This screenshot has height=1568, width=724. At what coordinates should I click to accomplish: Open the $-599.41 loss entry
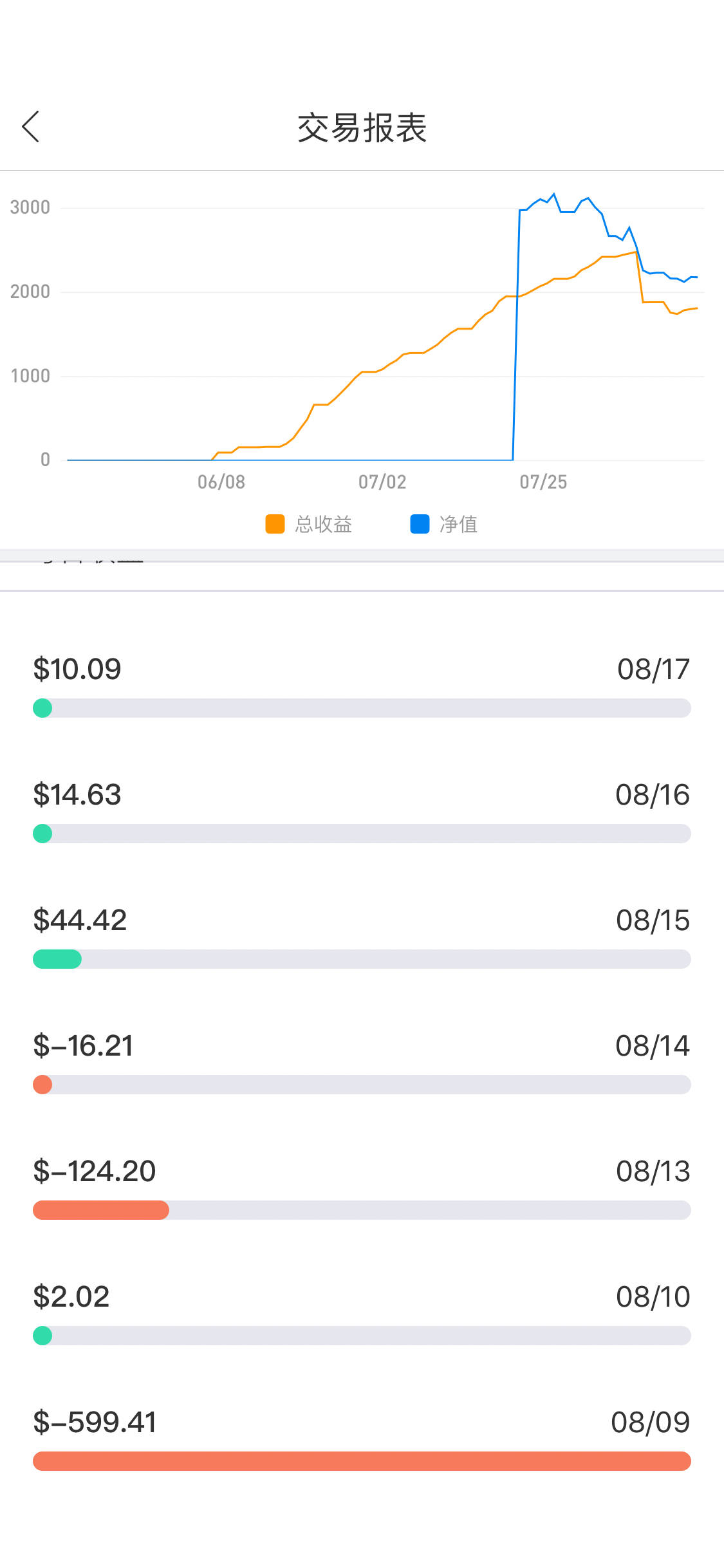95,1423
